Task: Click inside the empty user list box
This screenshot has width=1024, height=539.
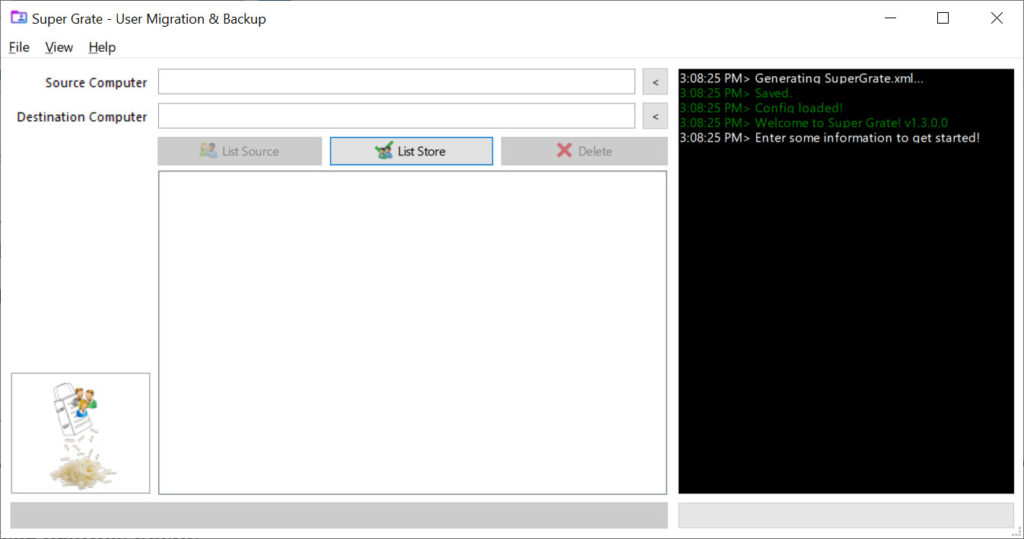Action: (413, 333)
